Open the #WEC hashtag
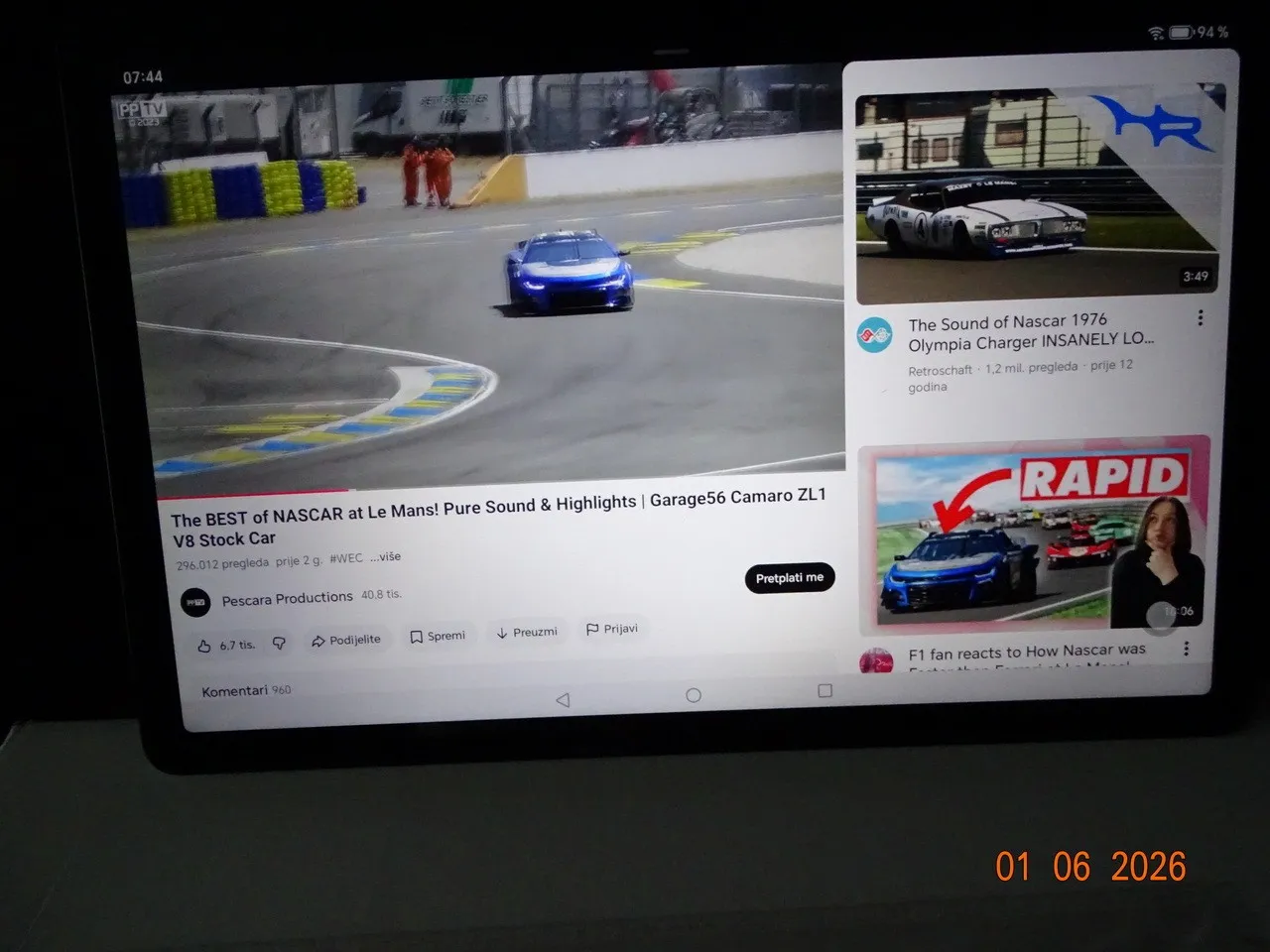 (x=346, y=558)
